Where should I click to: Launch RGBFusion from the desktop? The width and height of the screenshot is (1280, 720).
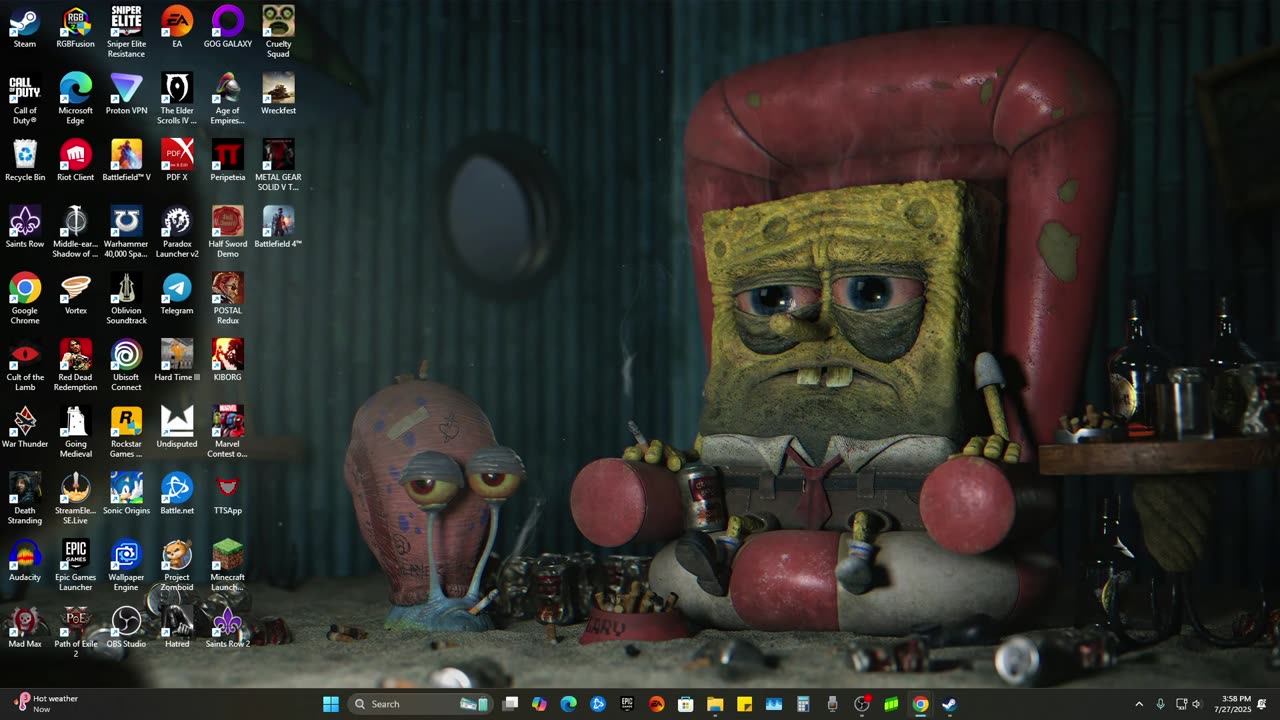pos(76,27)
